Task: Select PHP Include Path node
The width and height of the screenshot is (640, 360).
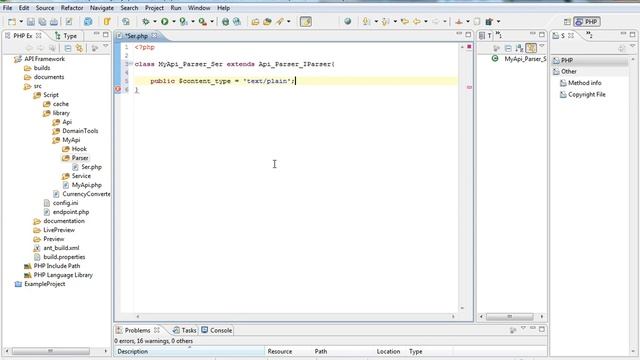Action: click(52, 266)
